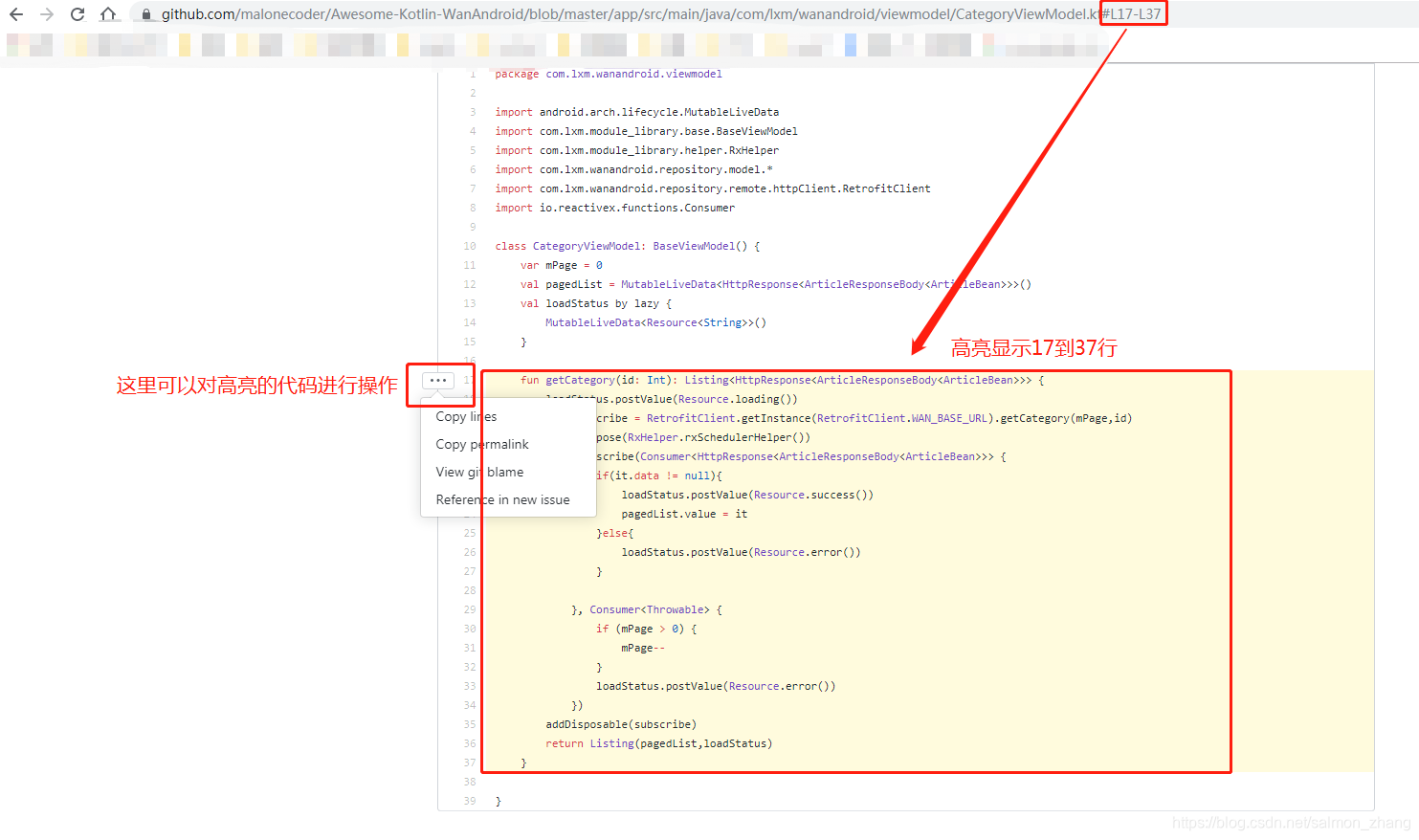Open View git blame
The height and width of the screenshot is (840, 1419).
pos(479,472)
